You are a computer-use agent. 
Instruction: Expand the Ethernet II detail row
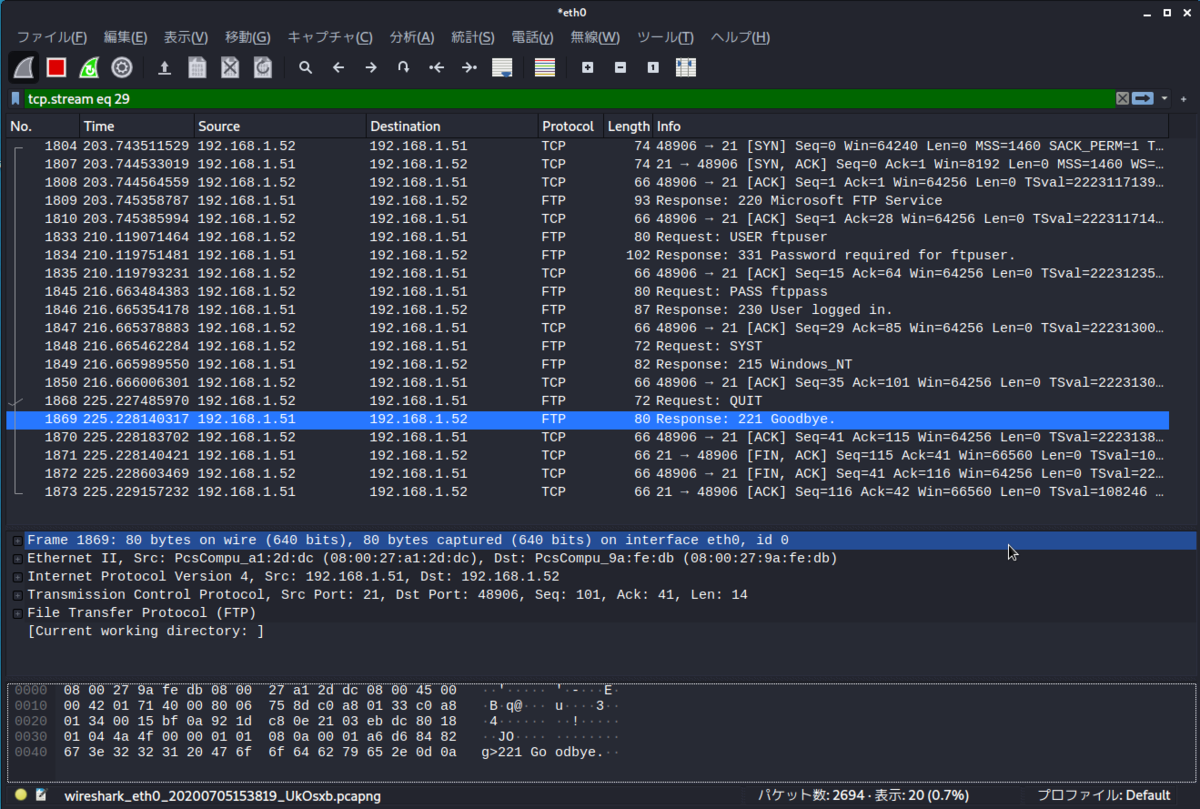pyautogui.click(x=17, y=559)
